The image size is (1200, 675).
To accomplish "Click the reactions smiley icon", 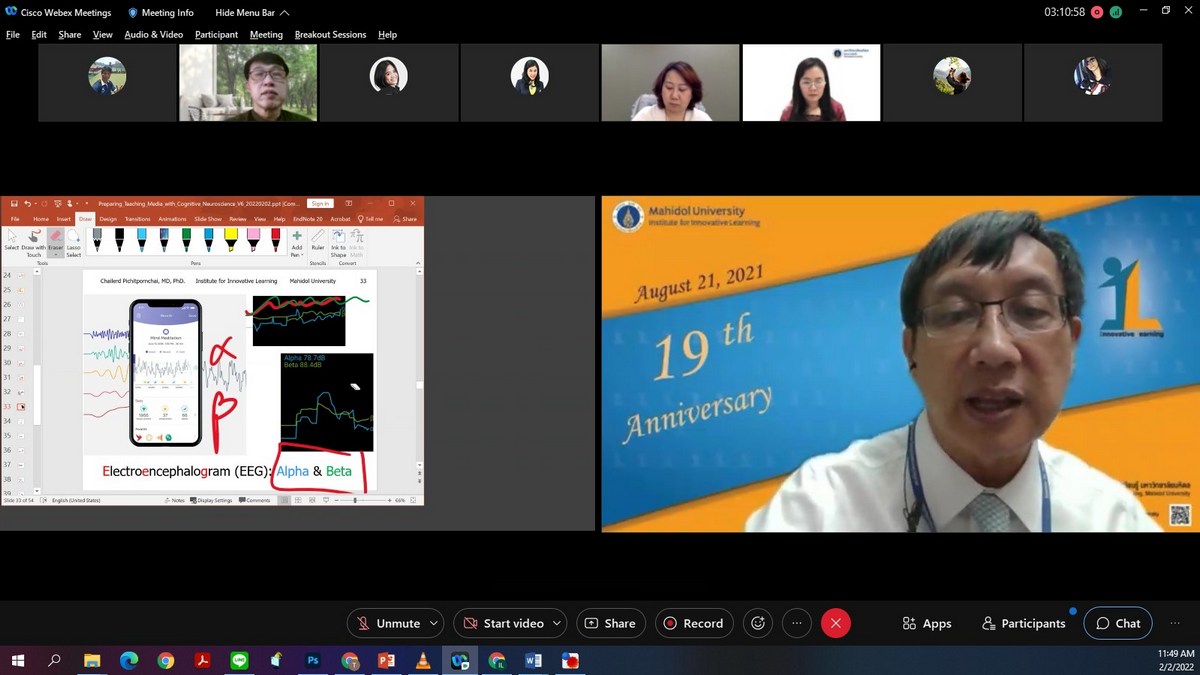I will [758, 623].
